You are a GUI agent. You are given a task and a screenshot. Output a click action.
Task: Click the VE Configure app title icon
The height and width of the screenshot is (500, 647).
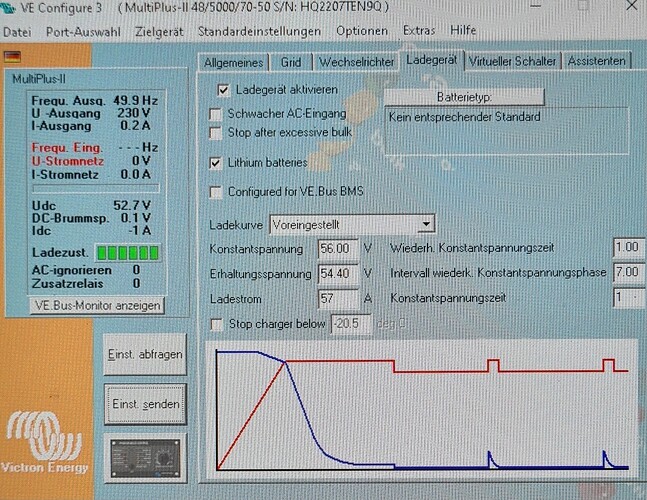(x=7, y=8)
